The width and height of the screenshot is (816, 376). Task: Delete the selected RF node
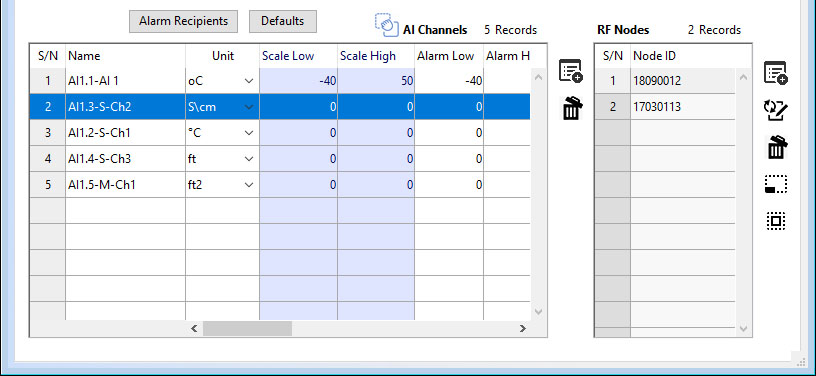(x=776, y=147)
